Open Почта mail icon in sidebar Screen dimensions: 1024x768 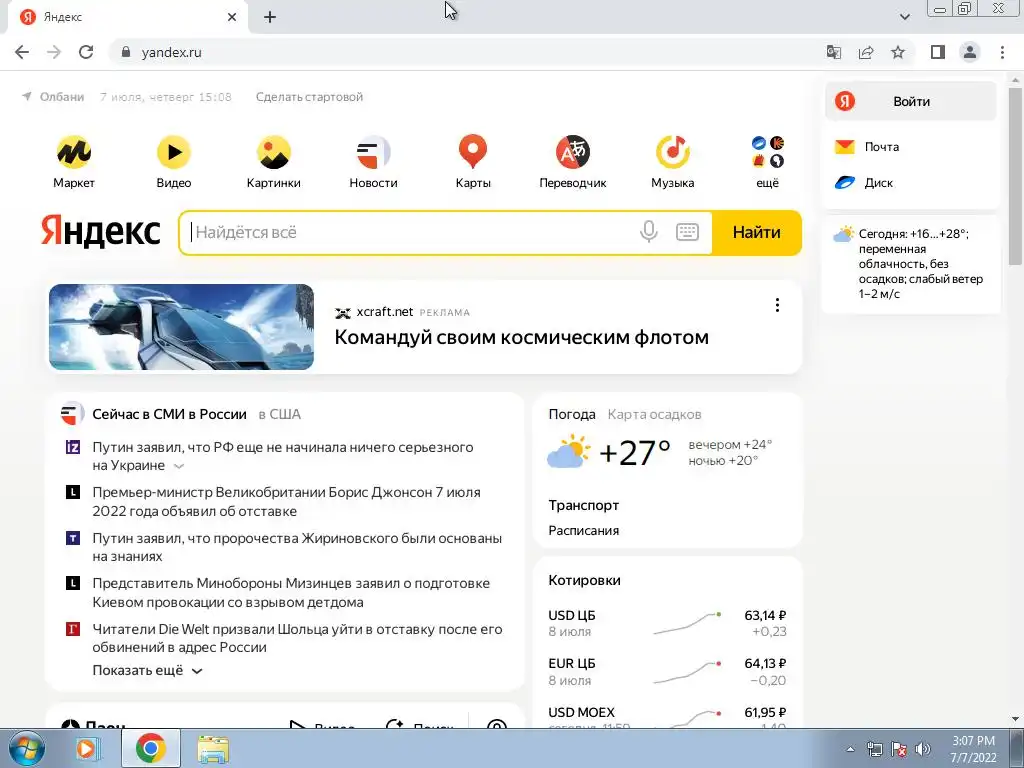point(844,147)
